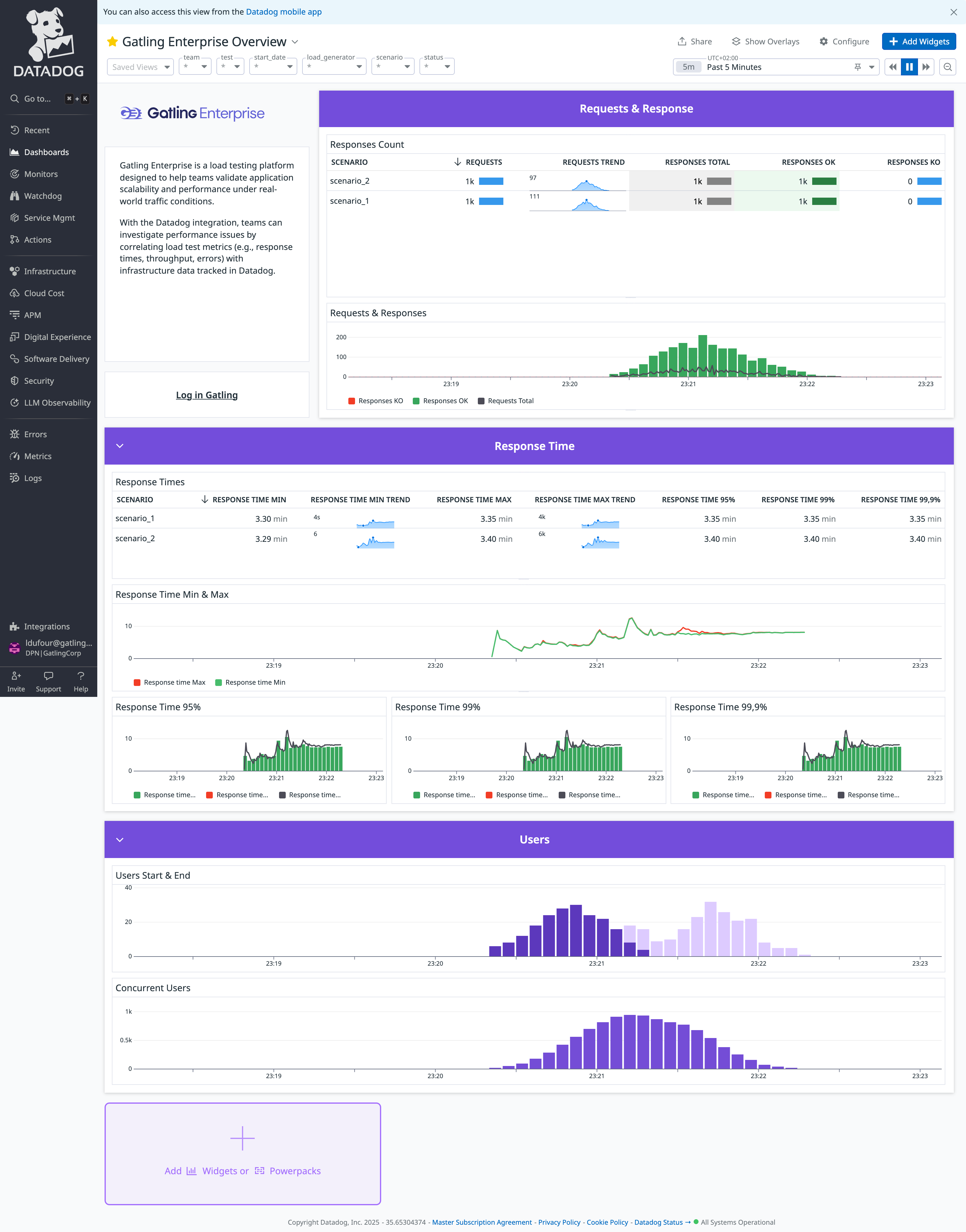This screenshot has height=1232, width=966.
Task: Open the test filter dropdown
Action: tap(230, 67)
